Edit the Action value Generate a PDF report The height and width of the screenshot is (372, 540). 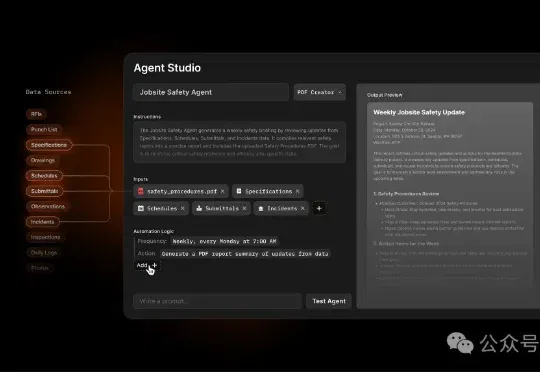[245, 254]
